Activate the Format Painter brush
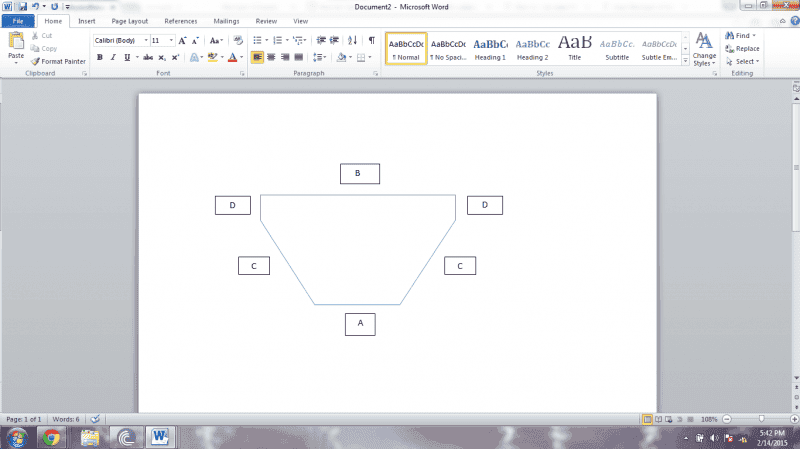 point(58,61)
